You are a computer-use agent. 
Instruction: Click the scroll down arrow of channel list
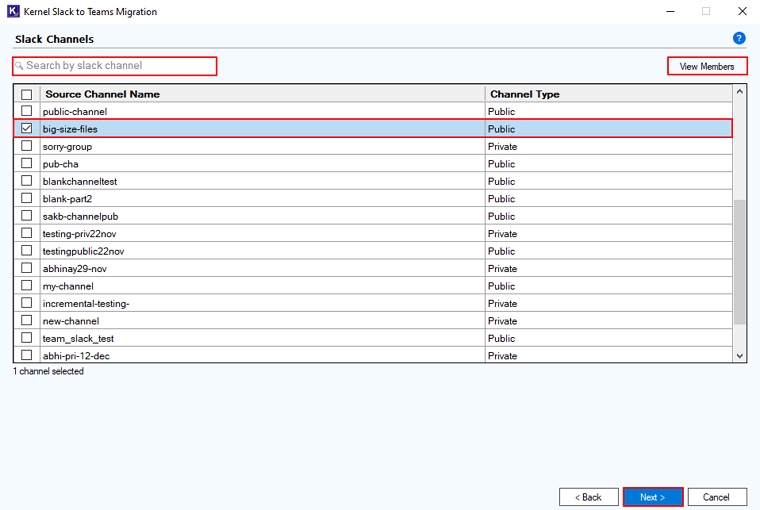tap(740, 356)
